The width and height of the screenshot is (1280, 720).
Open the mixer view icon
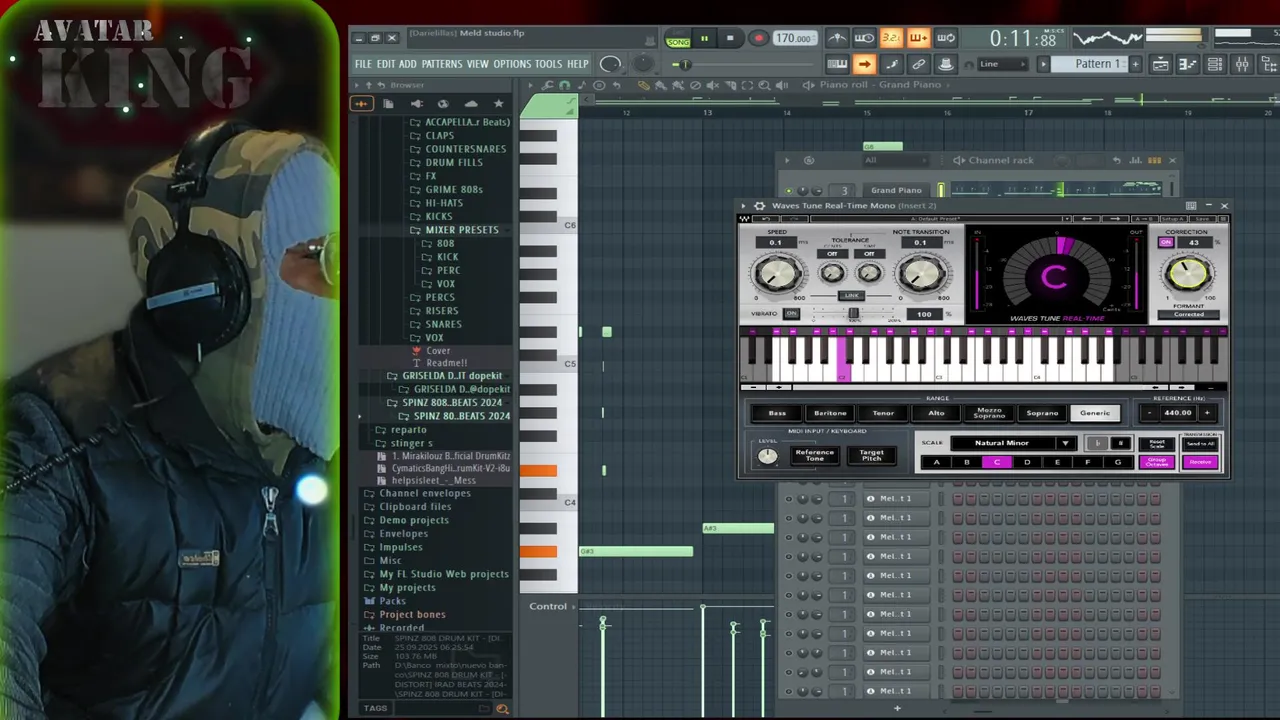click(1241, 65)
